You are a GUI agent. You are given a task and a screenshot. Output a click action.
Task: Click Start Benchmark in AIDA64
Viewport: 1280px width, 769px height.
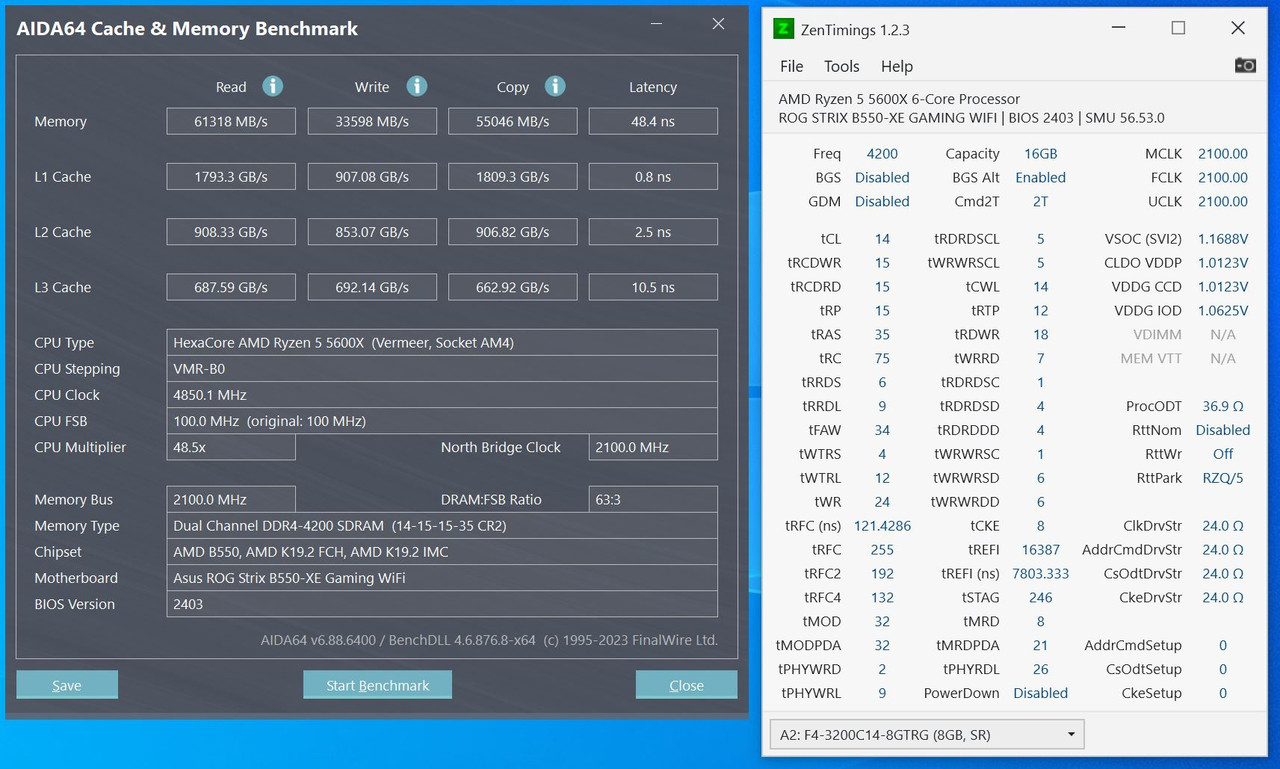pos(377,685)
